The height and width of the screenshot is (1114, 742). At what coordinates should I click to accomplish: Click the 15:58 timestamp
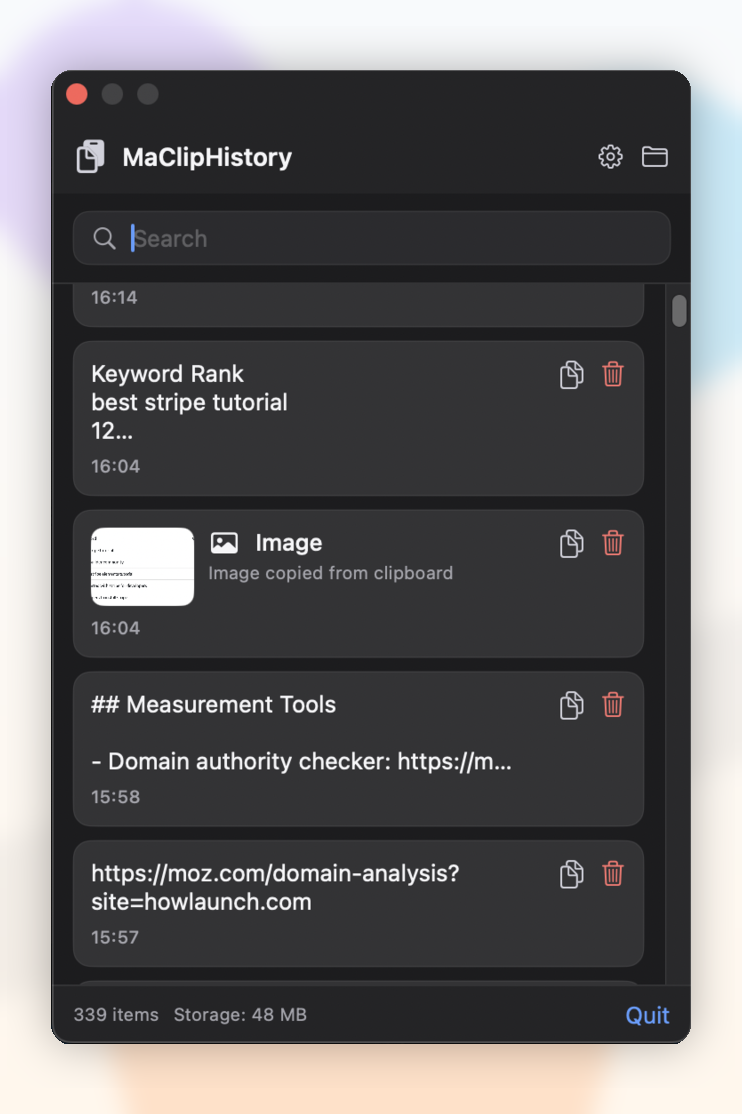(x=115, y=797)
